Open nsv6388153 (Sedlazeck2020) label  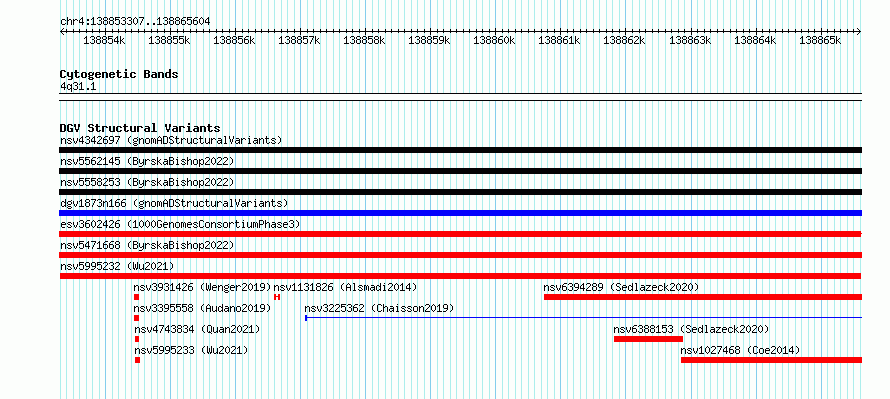(x=691, y=329)
